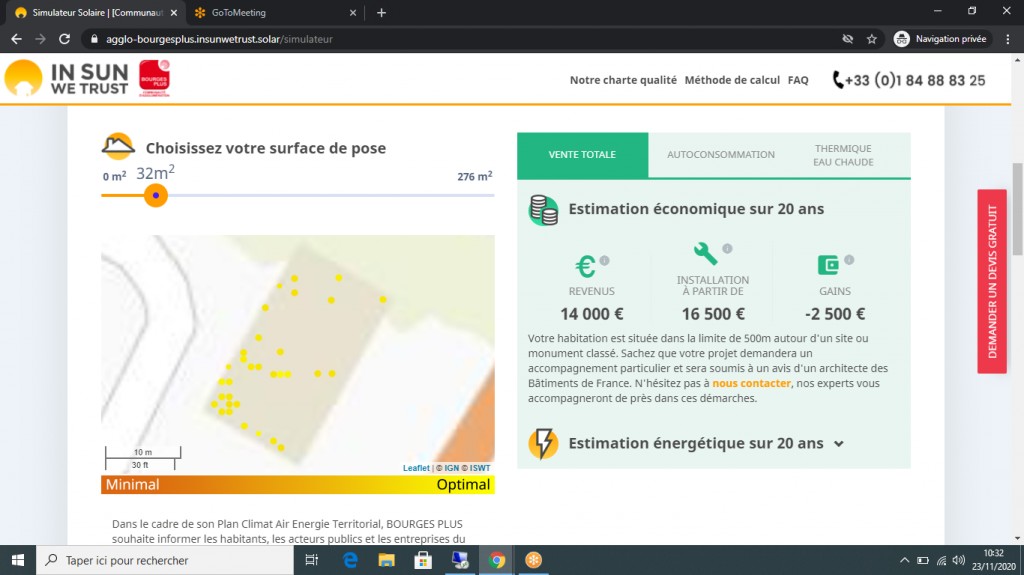Open the info tooltip beside the Gains wallet
The image size is (1024, 575).
(x=849, y=259)
